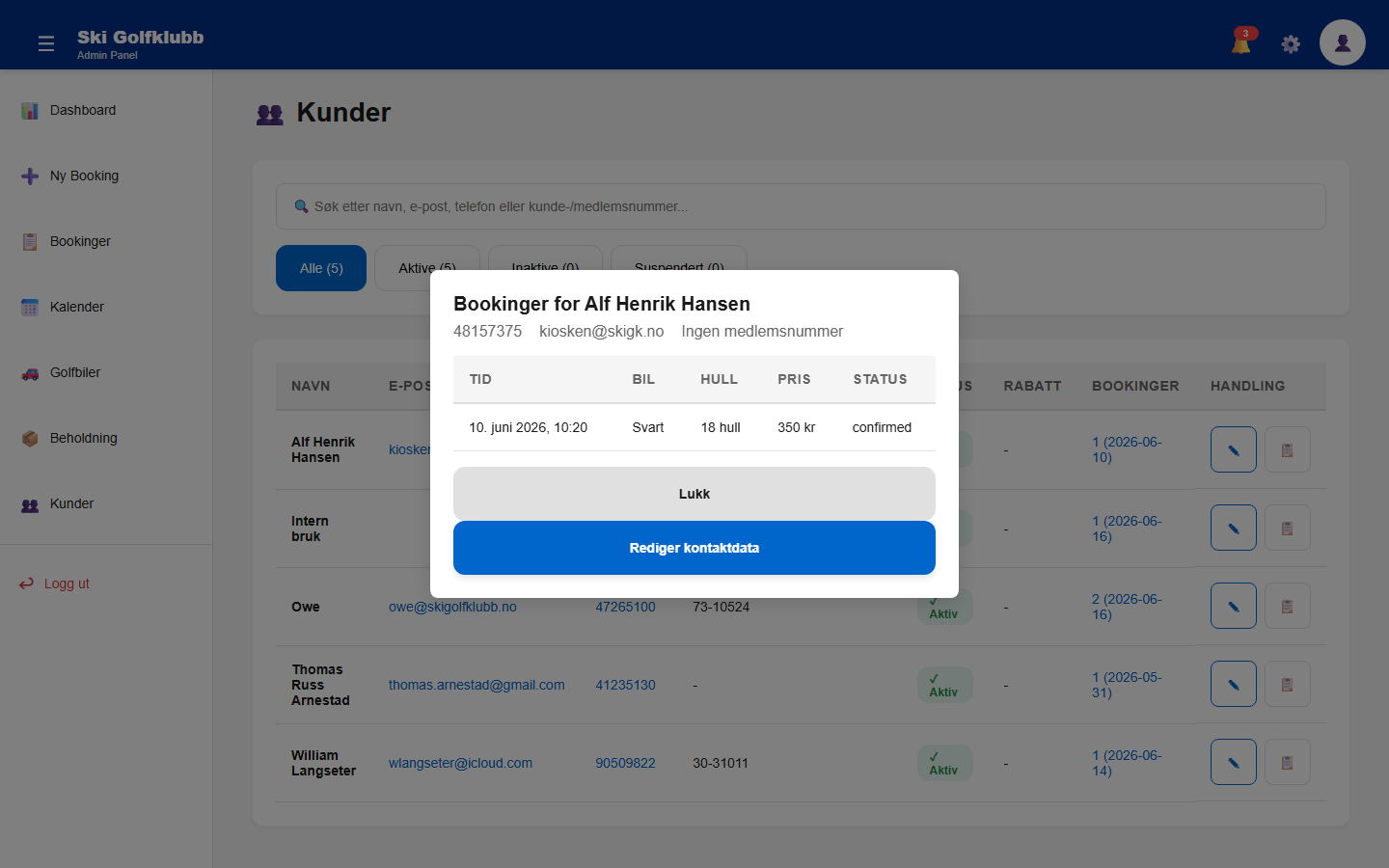Viewport: 1389px width, 868px height.
Task: Open thomas.arnestad@gmail.com email link
Action: [477, 685]
